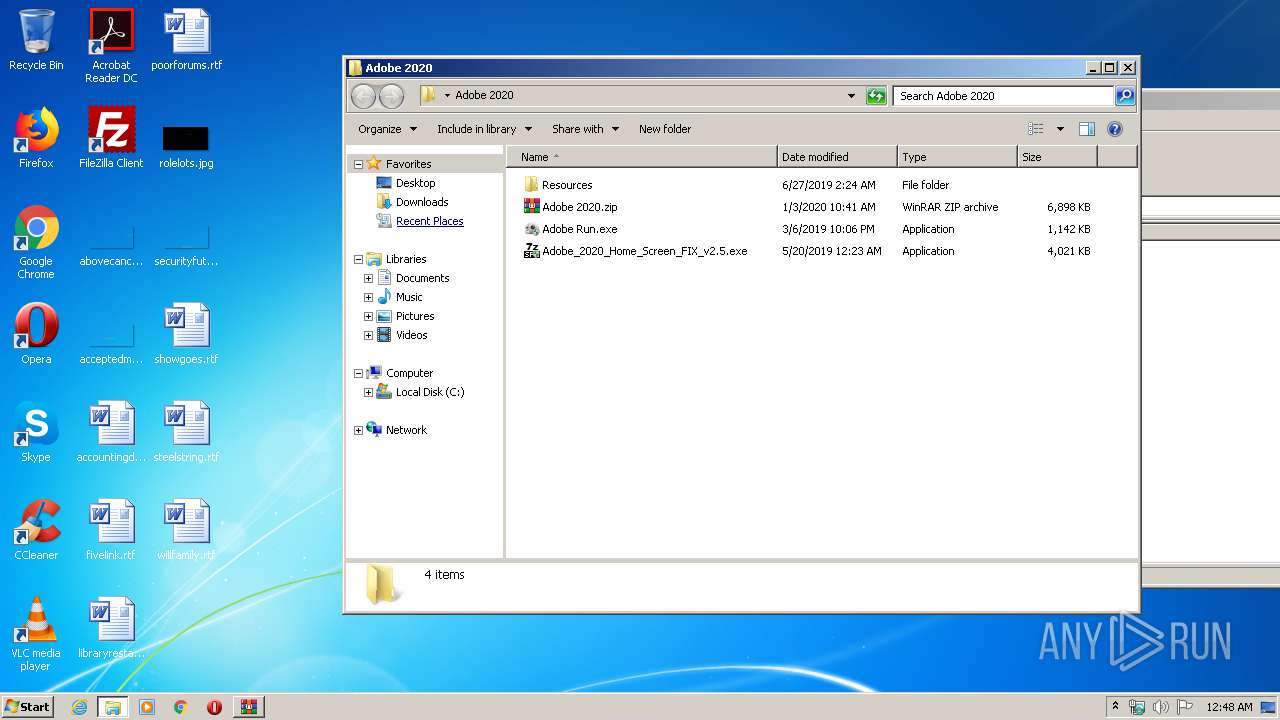
Task: Open poorforums.rtf desktop file
Action: point(186,40)
